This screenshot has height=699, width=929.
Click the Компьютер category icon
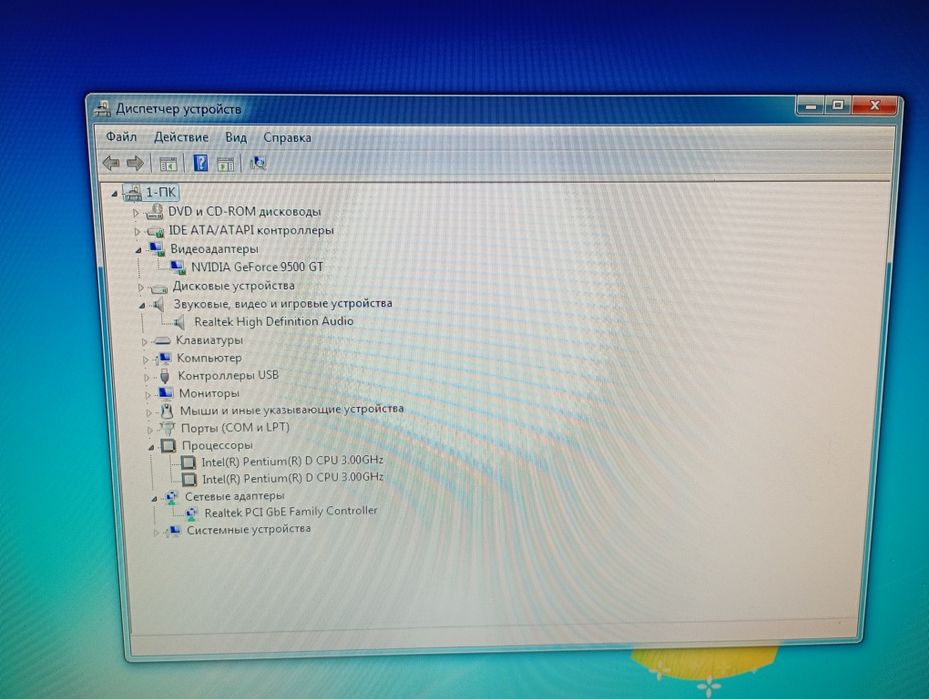(164, 358)
